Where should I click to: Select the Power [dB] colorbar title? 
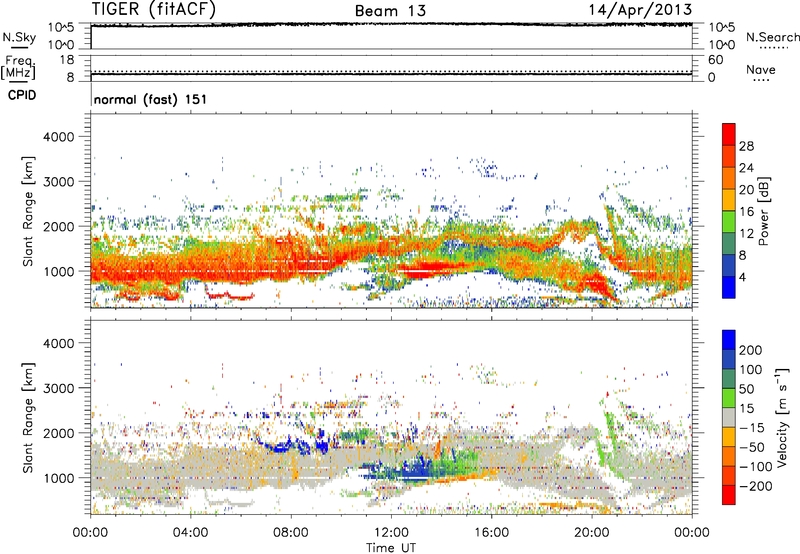click(764, 211)
